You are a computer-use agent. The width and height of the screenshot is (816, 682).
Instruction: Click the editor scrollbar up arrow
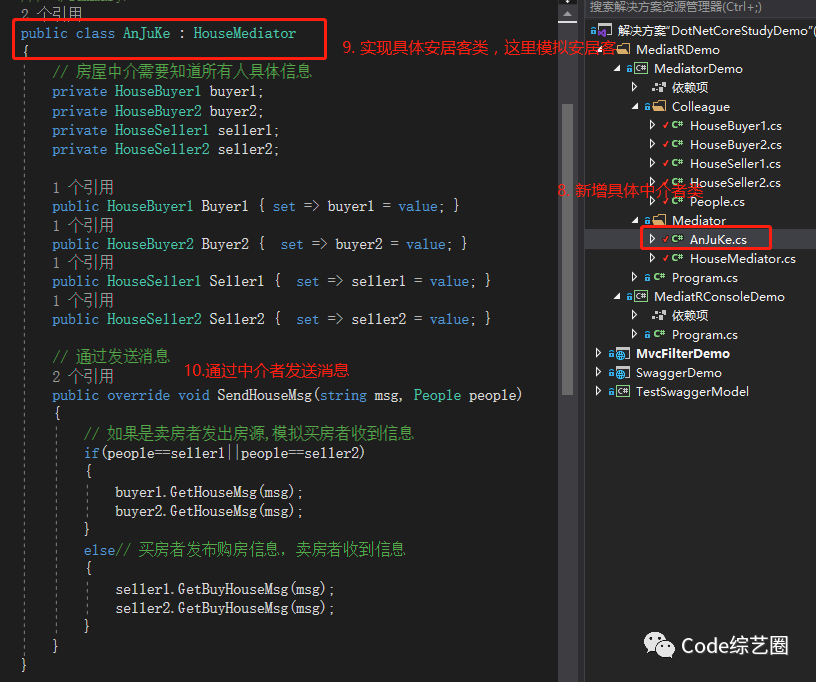(567, 14)
